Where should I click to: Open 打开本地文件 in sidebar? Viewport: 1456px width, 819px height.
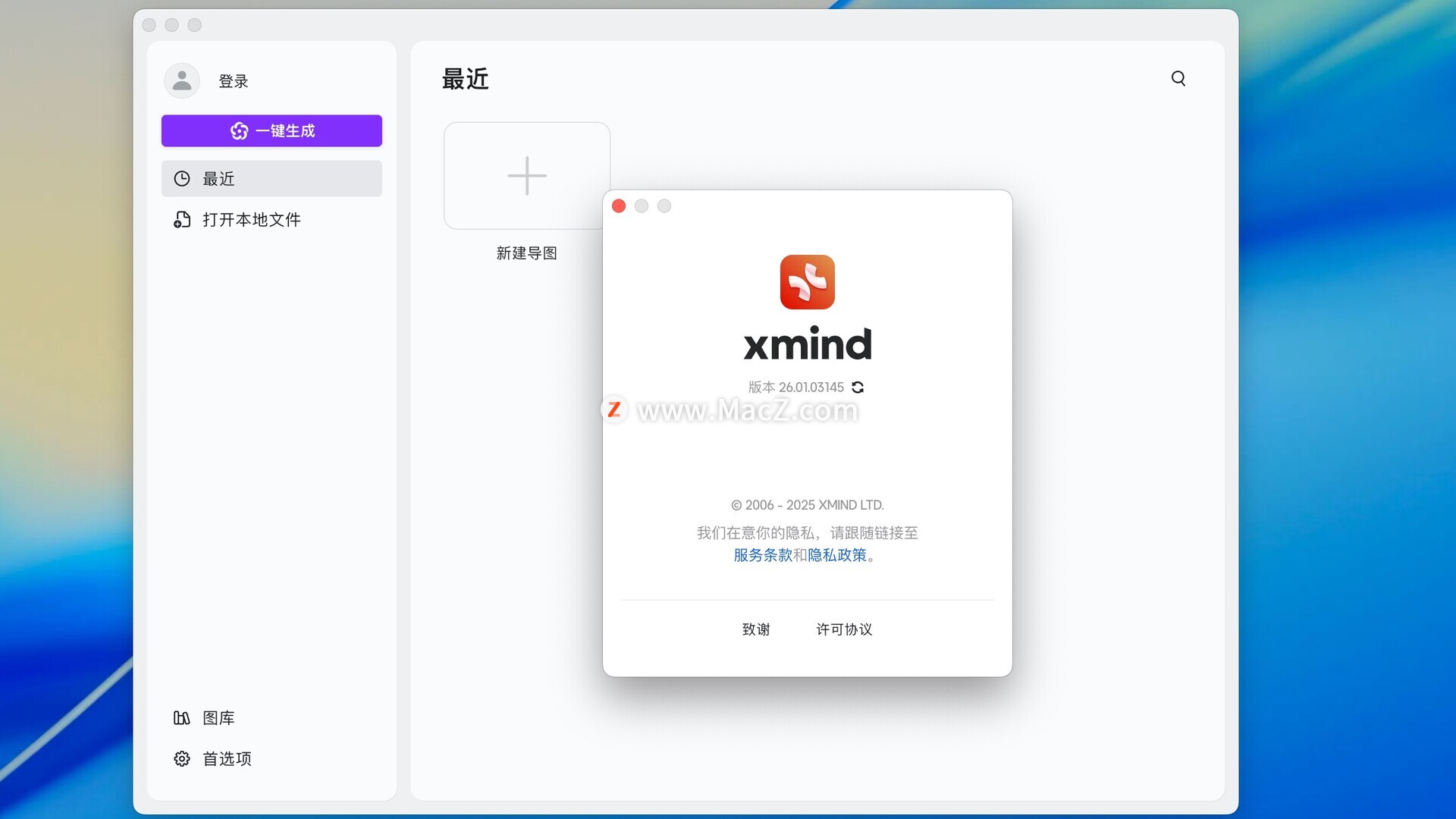pyautogui.click(x=251, y=220)
